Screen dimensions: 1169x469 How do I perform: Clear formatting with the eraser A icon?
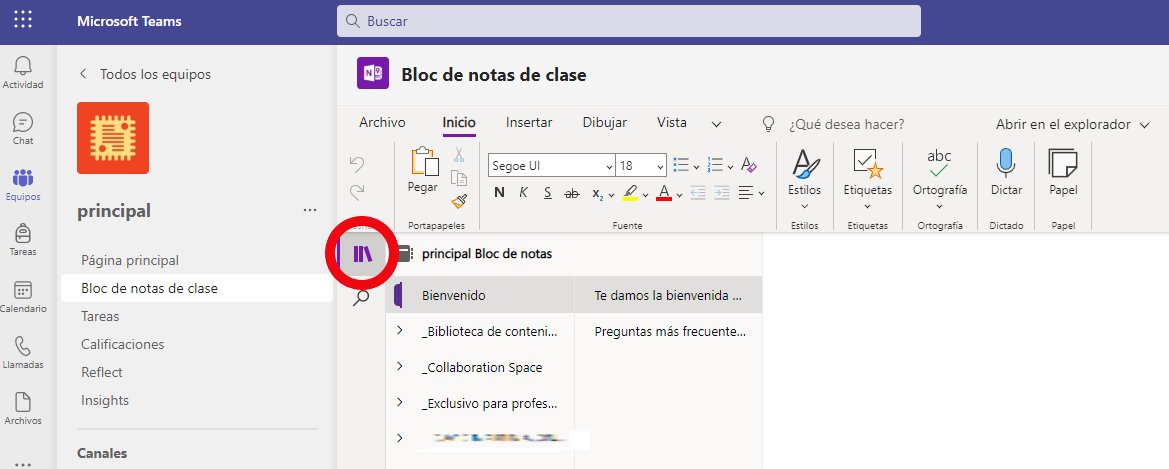pyautogui.click(x=749, y=166)
